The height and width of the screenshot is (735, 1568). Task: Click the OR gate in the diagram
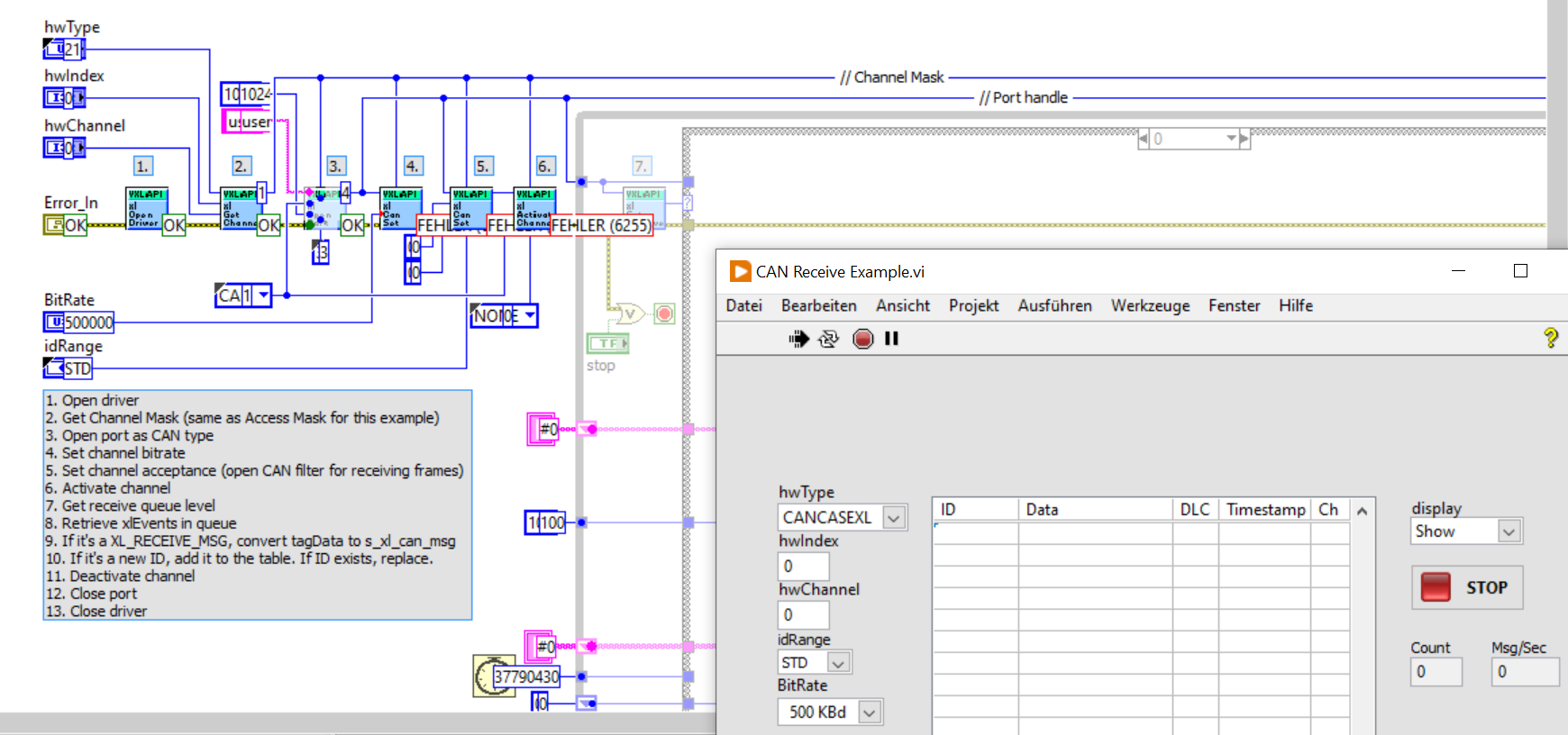(628, 313)
